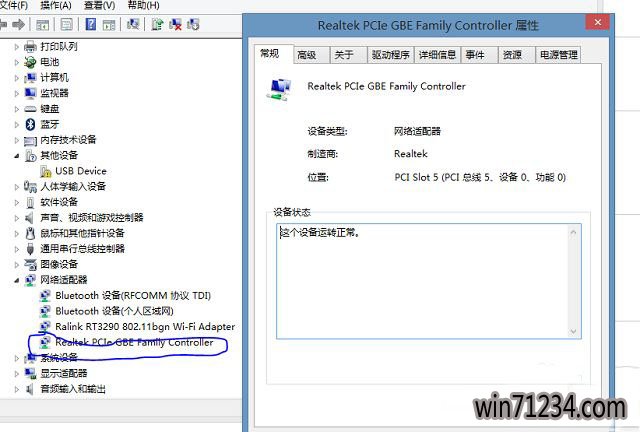Click the action pane toolbar icon next to help

(x=109, y=25)
